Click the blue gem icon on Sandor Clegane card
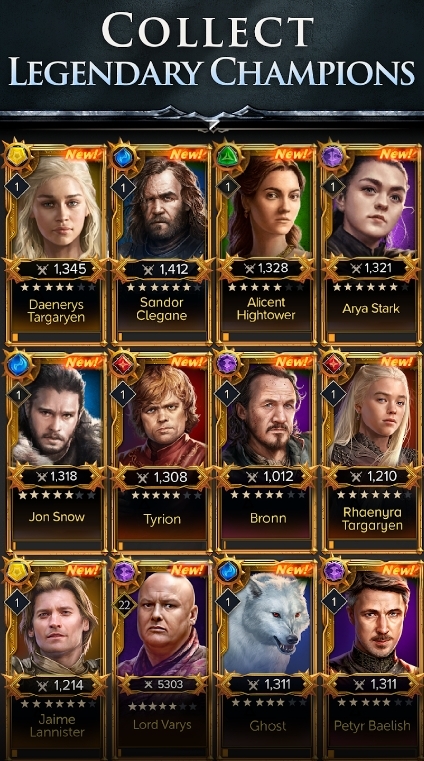 [x=123, y=158]
